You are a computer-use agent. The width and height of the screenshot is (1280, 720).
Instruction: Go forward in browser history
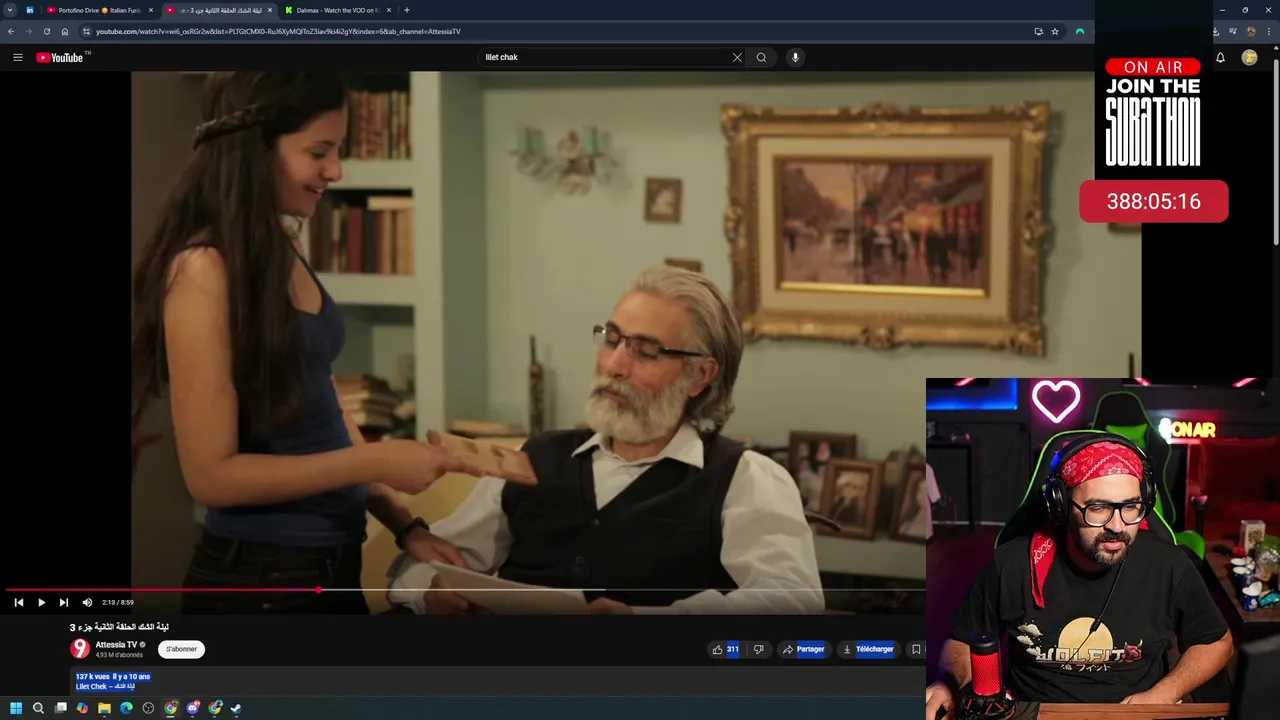click(28, 31)
